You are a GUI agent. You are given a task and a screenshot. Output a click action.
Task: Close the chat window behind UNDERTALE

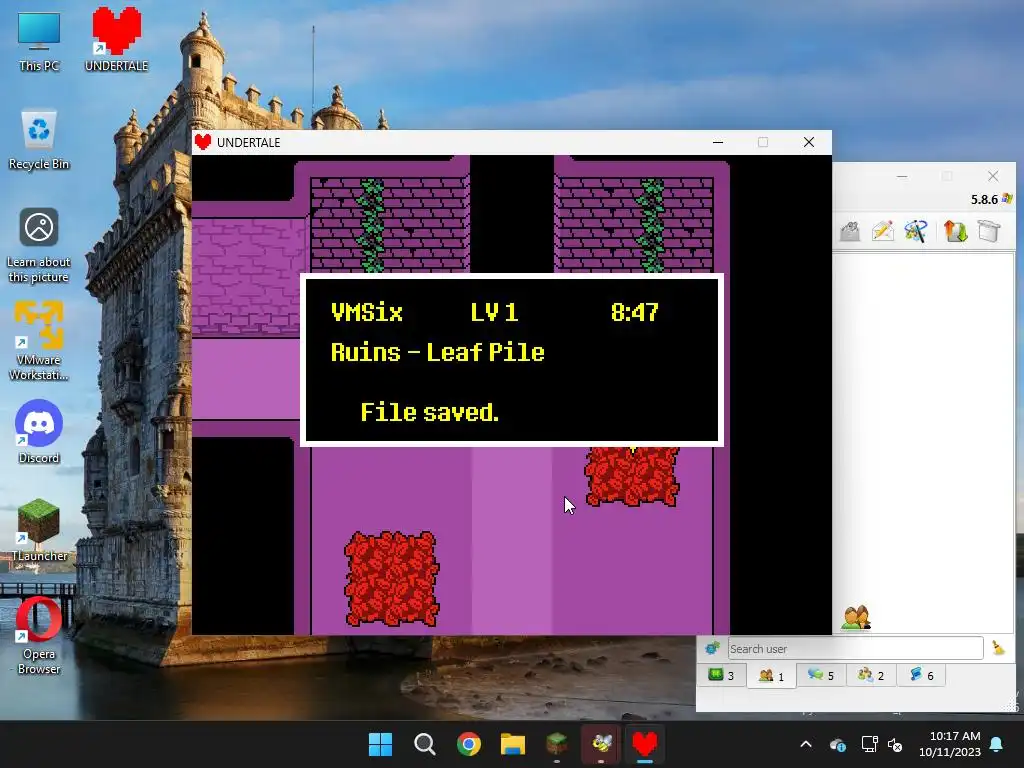(993, 176)
